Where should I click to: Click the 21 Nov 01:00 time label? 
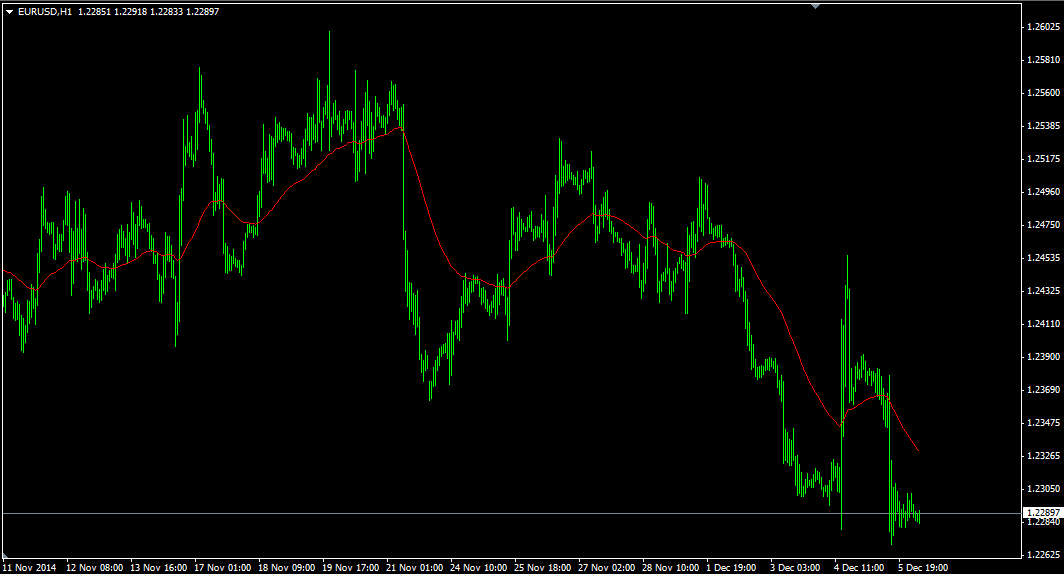coord(415,567)
